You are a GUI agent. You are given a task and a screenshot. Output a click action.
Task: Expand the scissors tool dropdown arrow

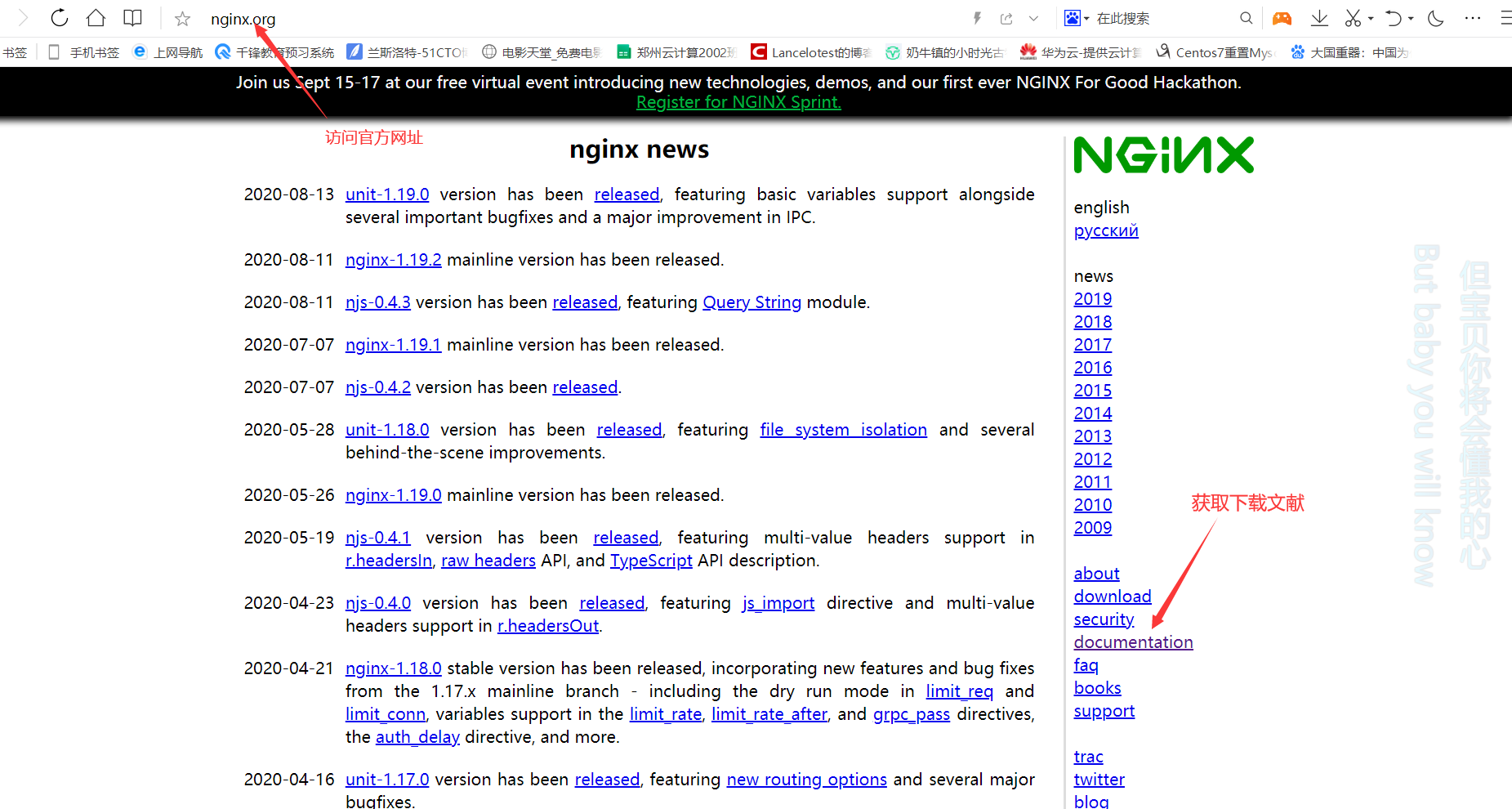(x=1371, y=18)
